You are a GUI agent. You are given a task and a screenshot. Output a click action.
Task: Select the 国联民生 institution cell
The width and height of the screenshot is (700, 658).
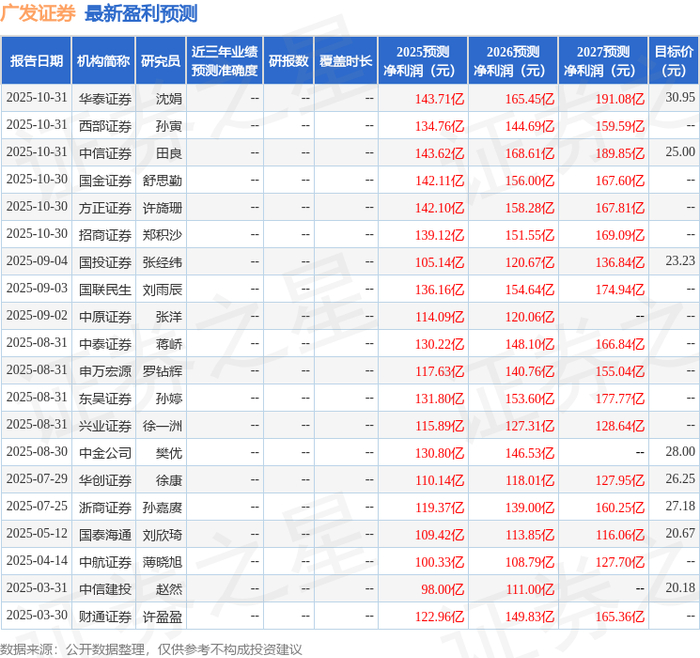pyautogui.click(x=105, y=289)
